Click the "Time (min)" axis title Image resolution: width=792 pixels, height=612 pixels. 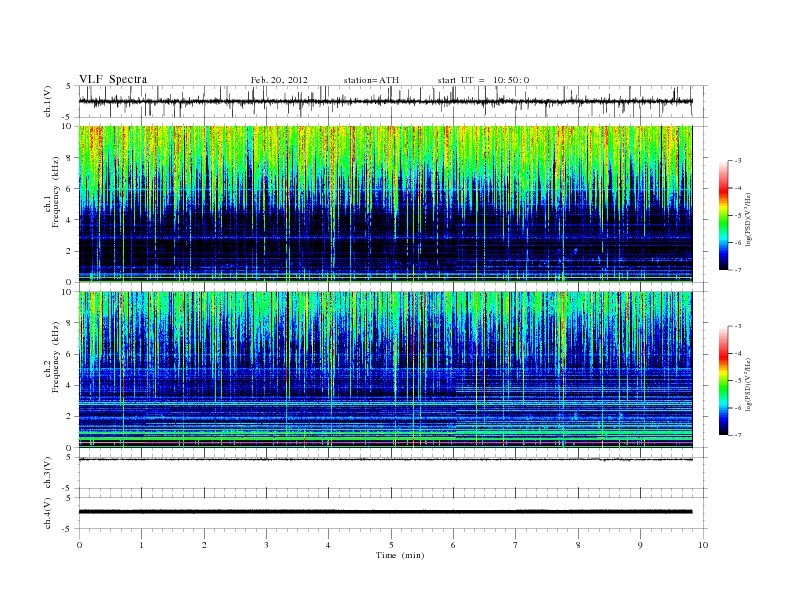click(400, 555)
